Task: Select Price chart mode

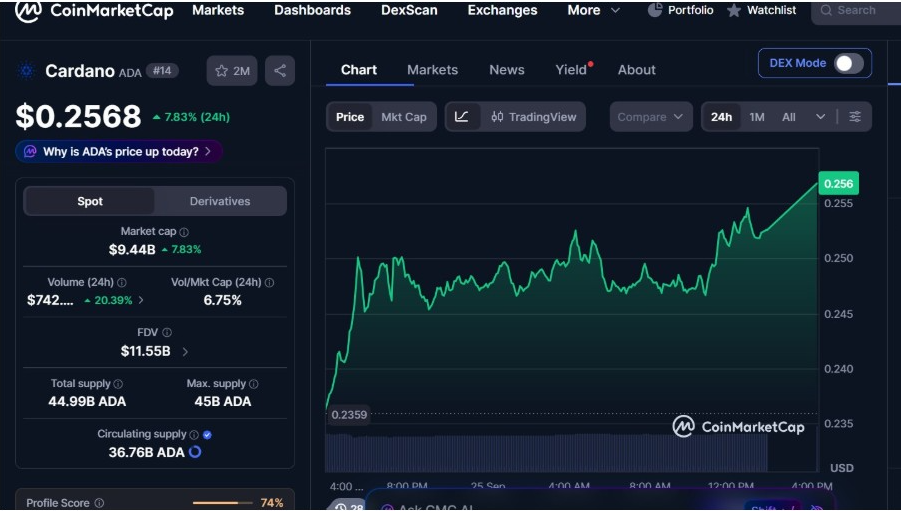Action: click(x=349, y=117)
